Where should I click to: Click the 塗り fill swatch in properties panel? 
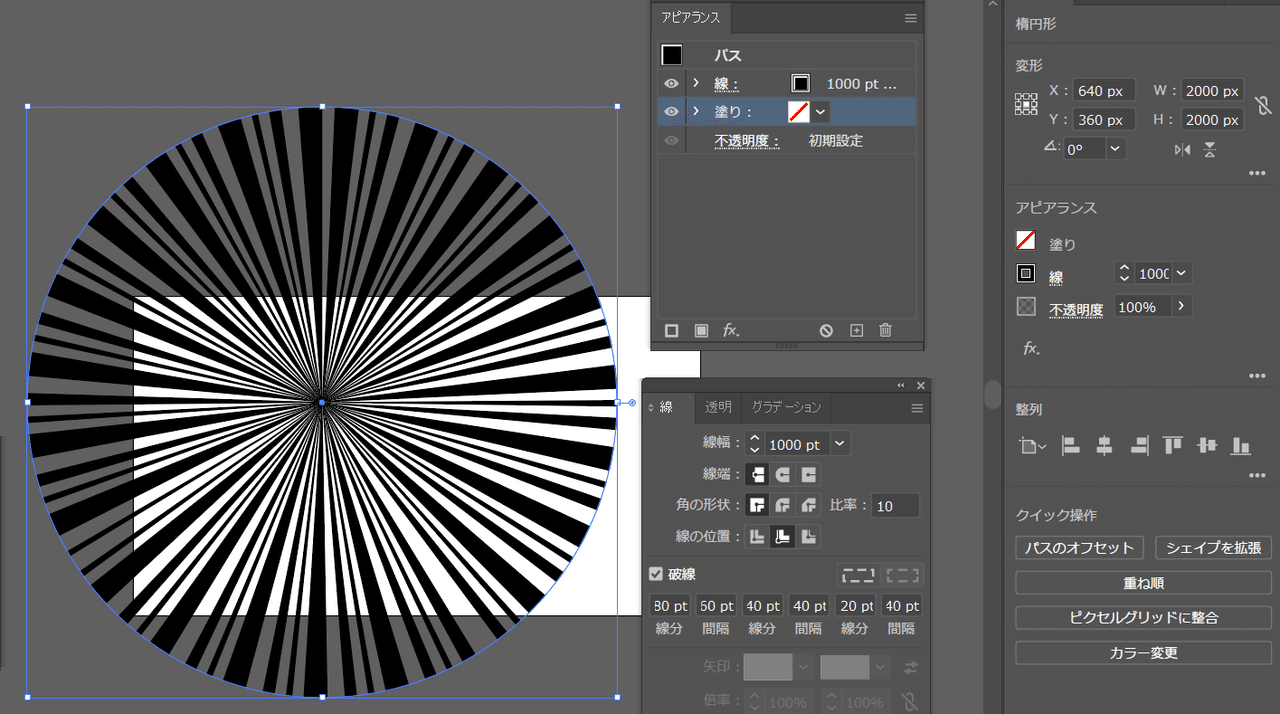(x=1025, y=241)
